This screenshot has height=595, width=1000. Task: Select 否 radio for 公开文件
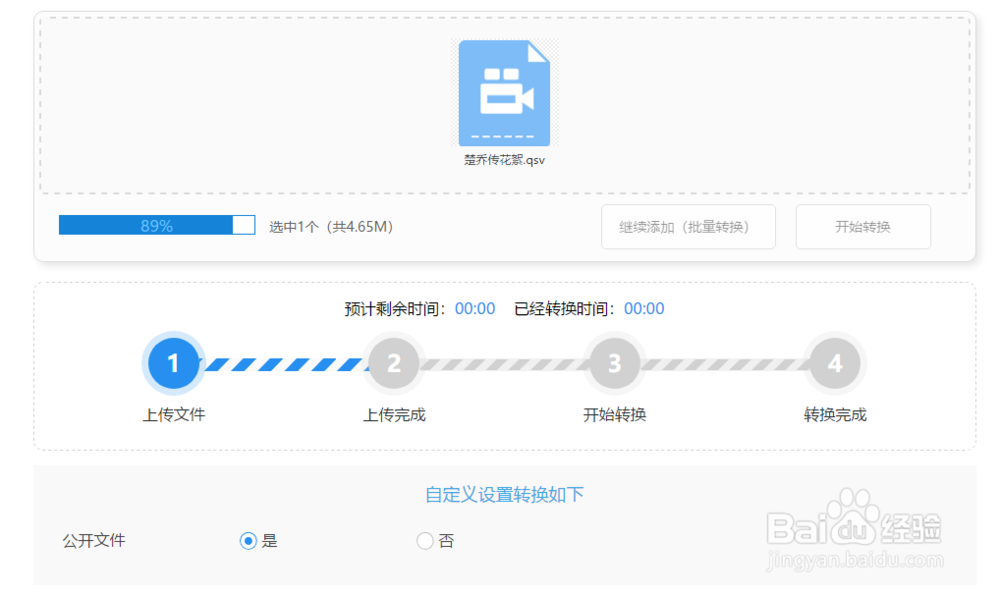(425, 541)
